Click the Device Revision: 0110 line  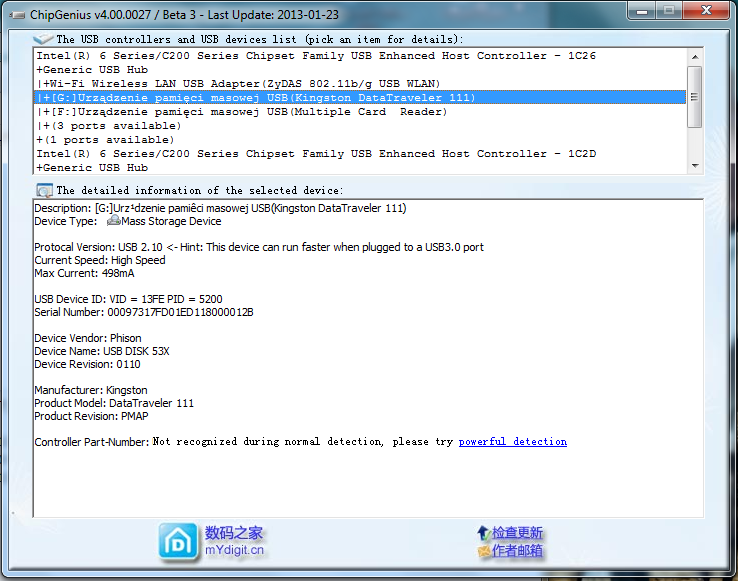(87, 364)
